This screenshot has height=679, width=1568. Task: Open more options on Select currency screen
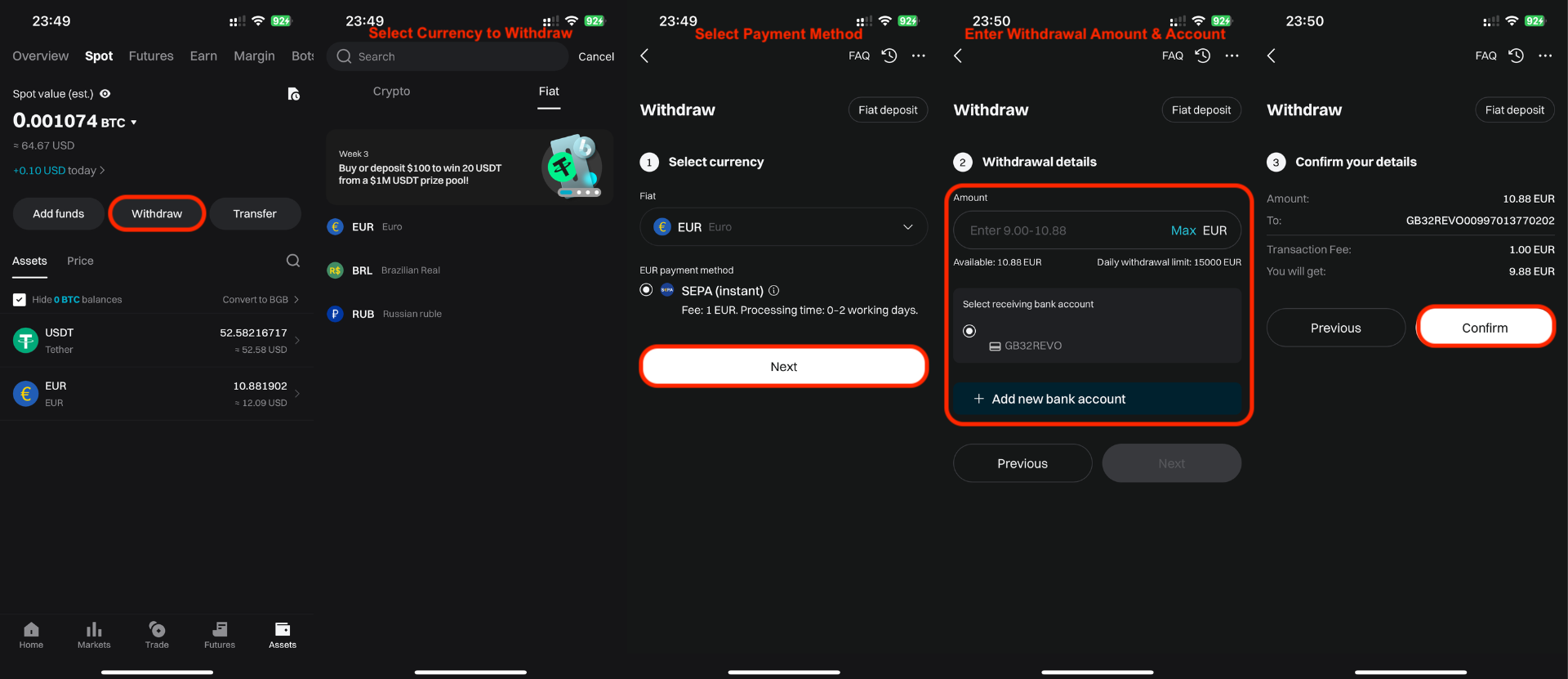919,56
